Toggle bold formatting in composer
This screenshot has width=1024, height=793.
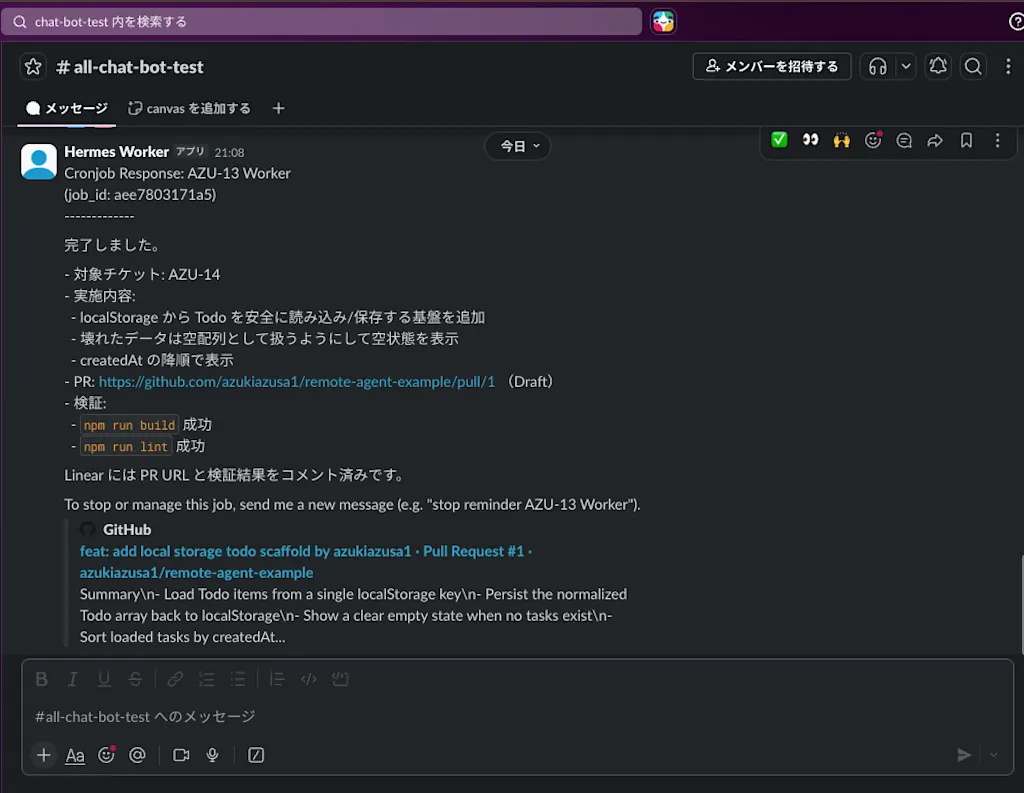point(41,679)
